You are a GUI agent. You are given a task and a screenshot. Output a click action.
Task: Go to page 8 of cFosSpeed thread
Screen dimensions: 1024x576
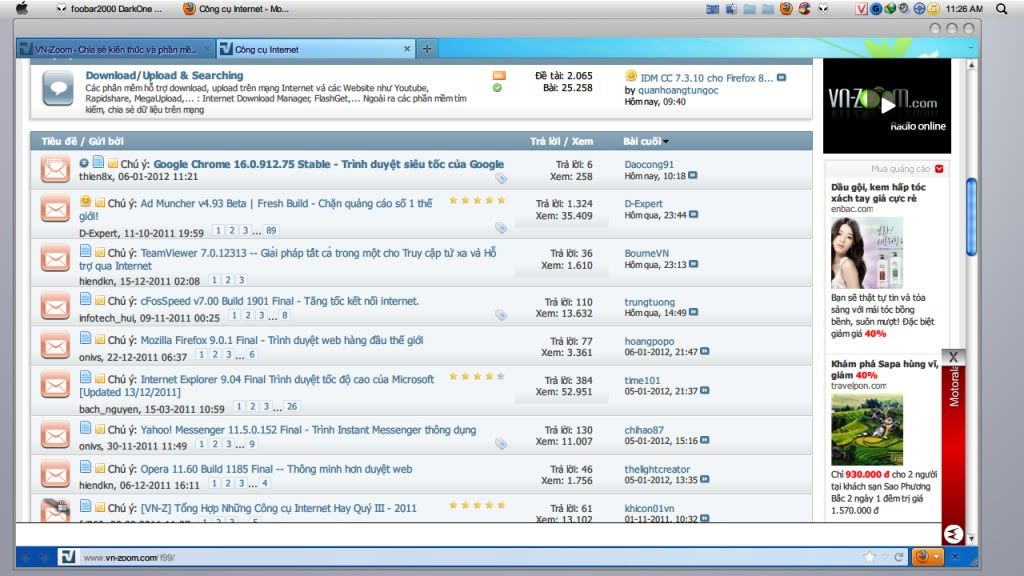(x=285, y=315)
